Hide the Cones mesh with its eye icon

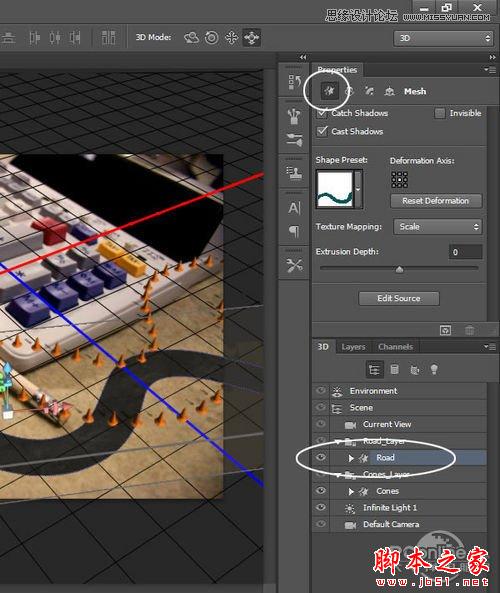pyautogui.click(x=321, y=490)
